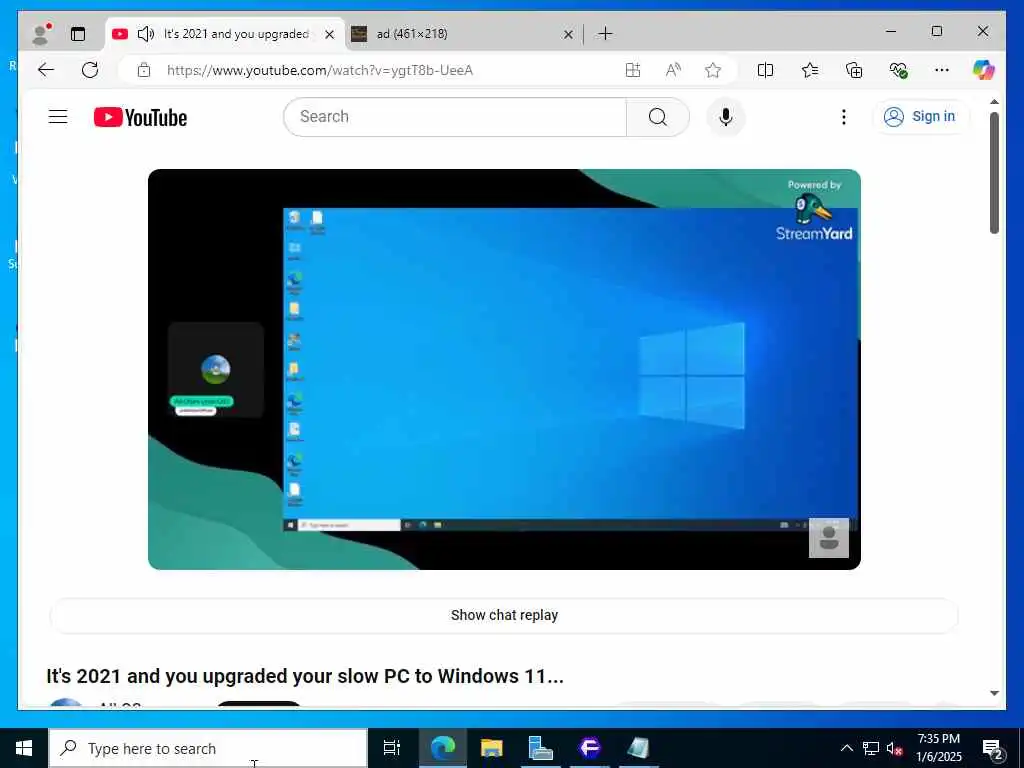The width and height of the screenshot is (1024, 768).
Task: Open network status tray icon
Action: pyautogui.click(x=871, y=748)
